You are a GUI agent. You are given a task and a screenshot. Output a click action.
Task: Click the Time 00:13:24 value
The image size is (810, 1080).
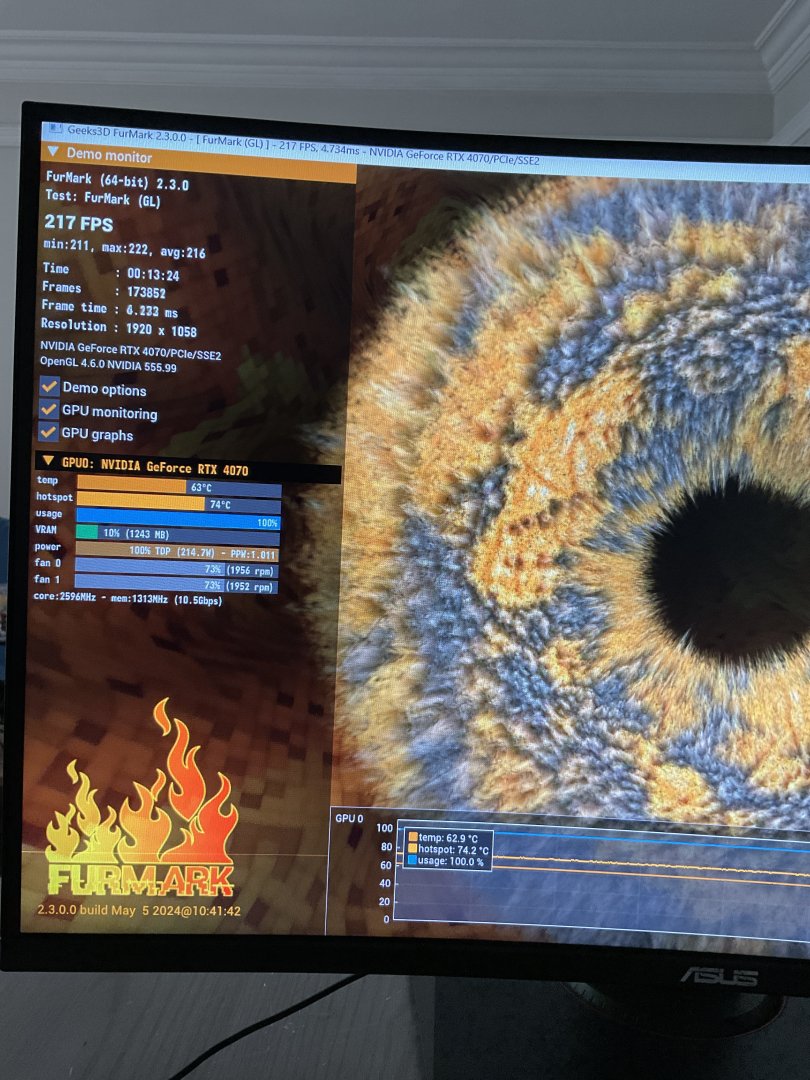coord(153,275)
